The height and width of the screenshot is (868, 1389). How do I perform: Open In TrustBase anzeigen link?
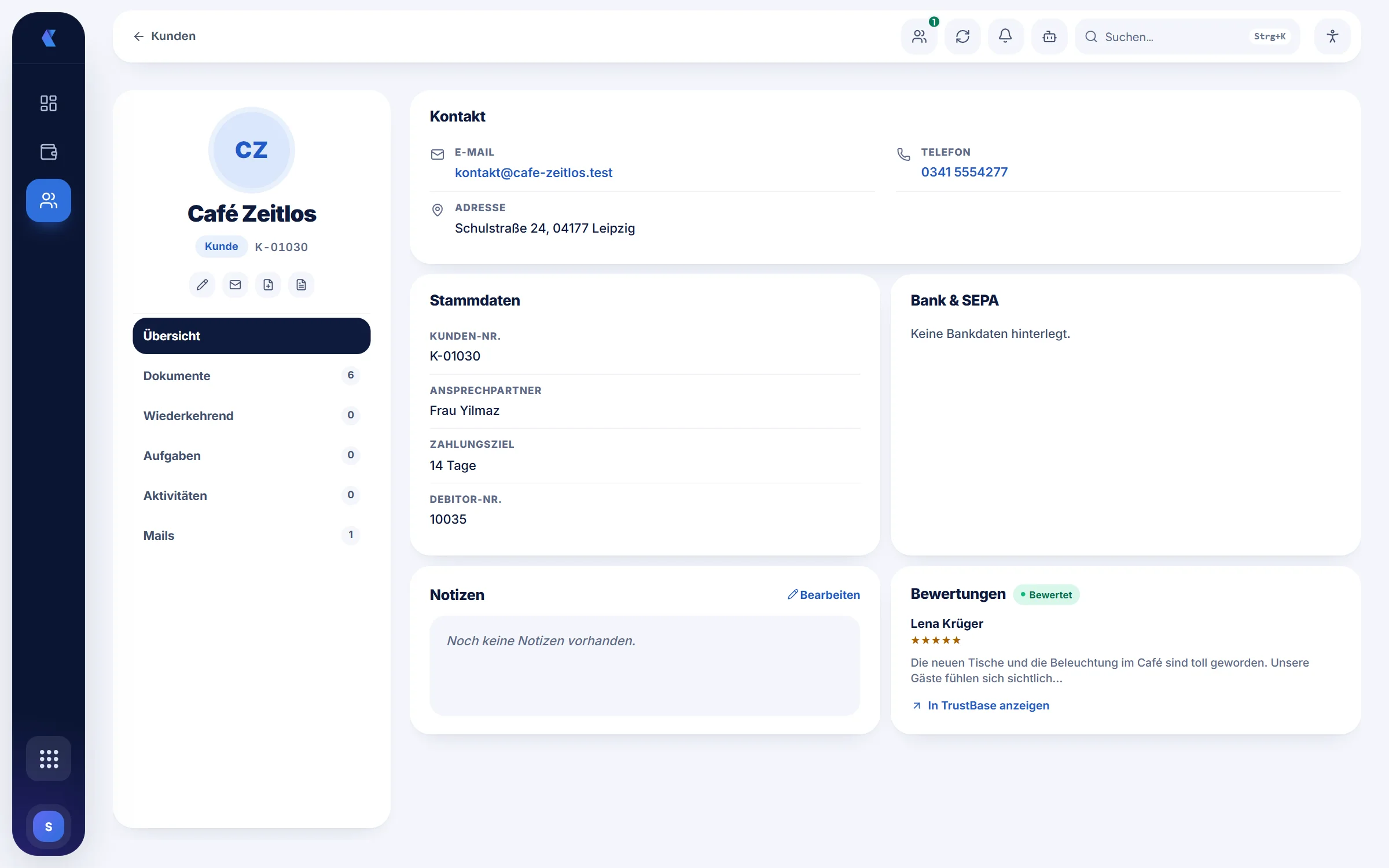click(x=980, y=705)
